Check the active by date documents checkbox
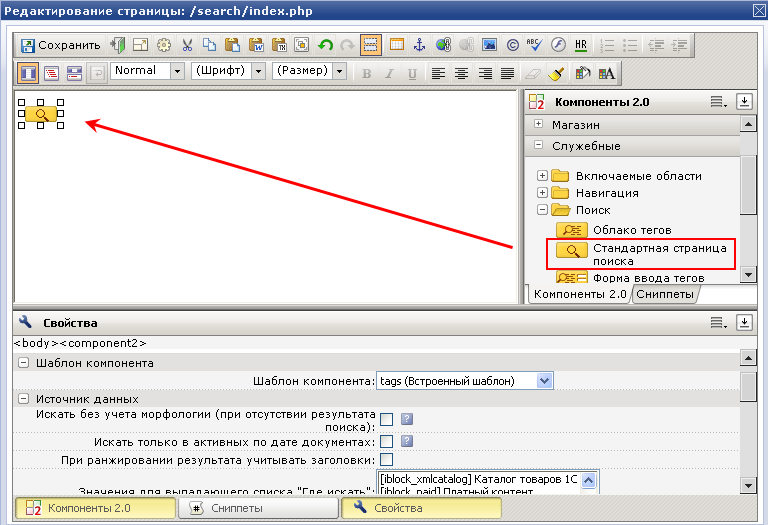The height and width of the screenshot is (525, 768). [386, 442]
